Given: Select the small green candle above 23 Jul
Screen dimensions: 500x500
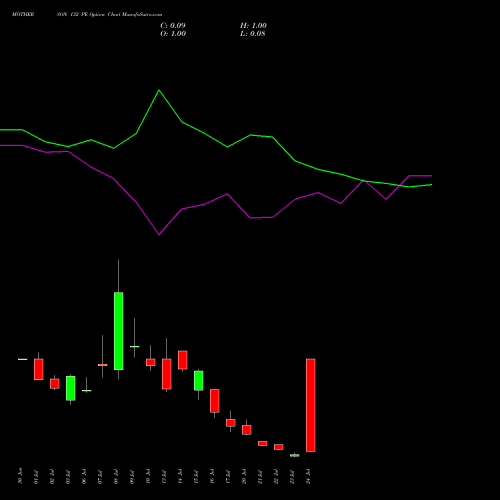Looking at the screenshot, I should 295,455.
